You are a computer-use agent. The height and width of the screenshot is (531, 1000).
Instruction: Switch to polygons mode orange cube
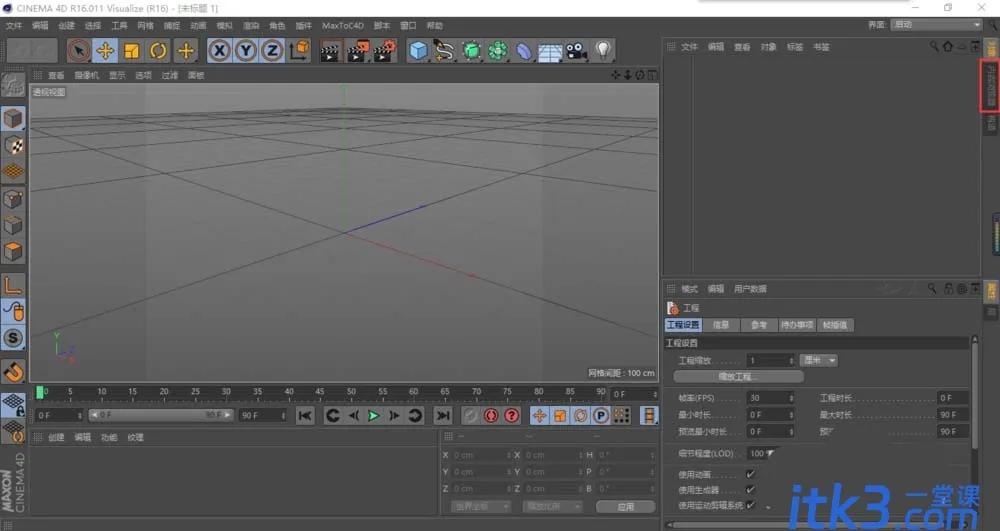coord(13,252)
